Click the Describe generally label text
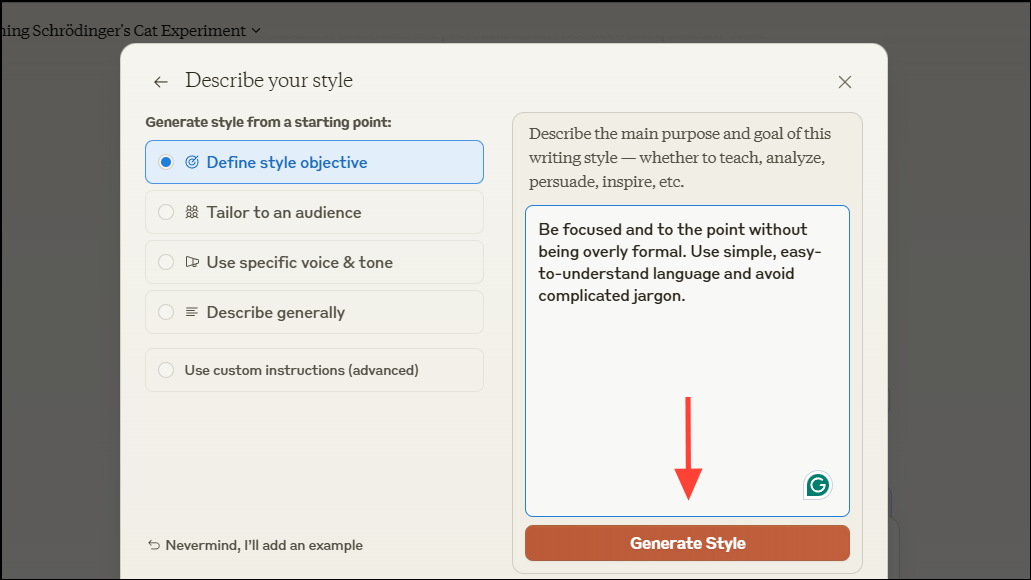Viewport: 1031px width, 580px height. click(x=275, y=312)
